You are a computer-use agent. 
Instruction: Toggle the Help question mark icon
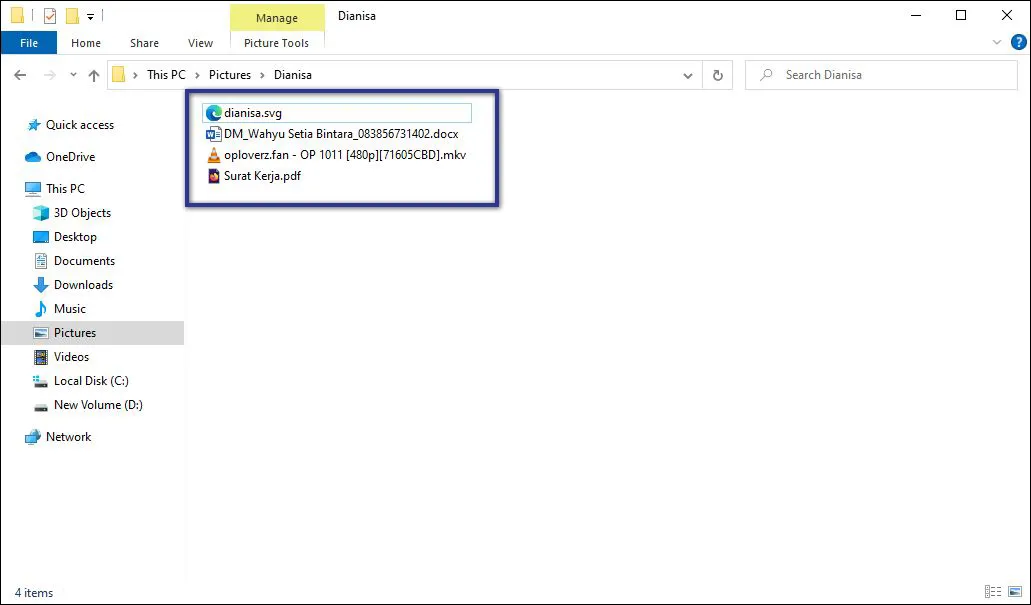tap(1019, 42)
